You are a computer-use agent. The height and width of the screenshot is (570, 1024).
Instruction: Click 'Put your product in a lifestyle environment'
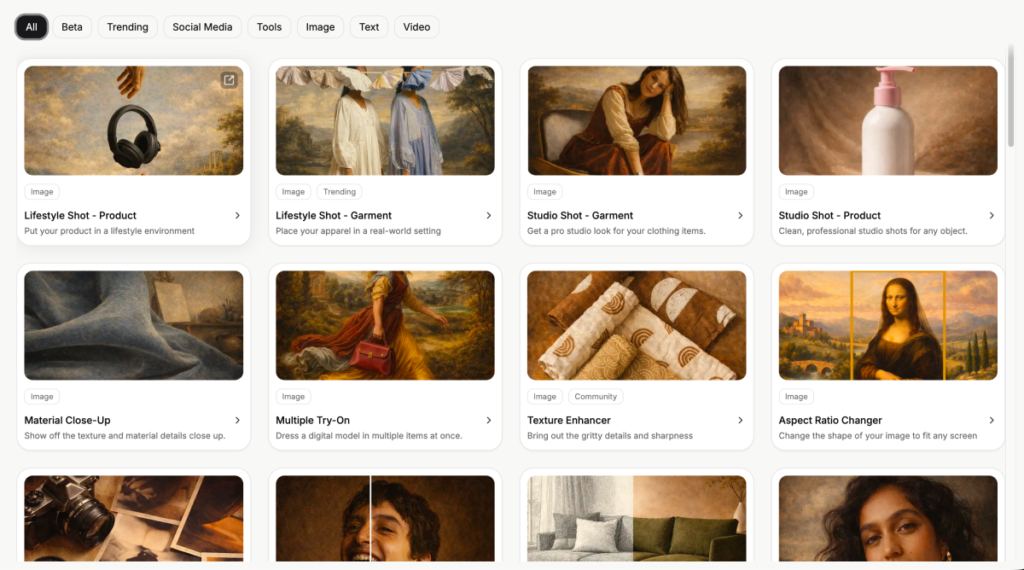click(x=109, y=231)
